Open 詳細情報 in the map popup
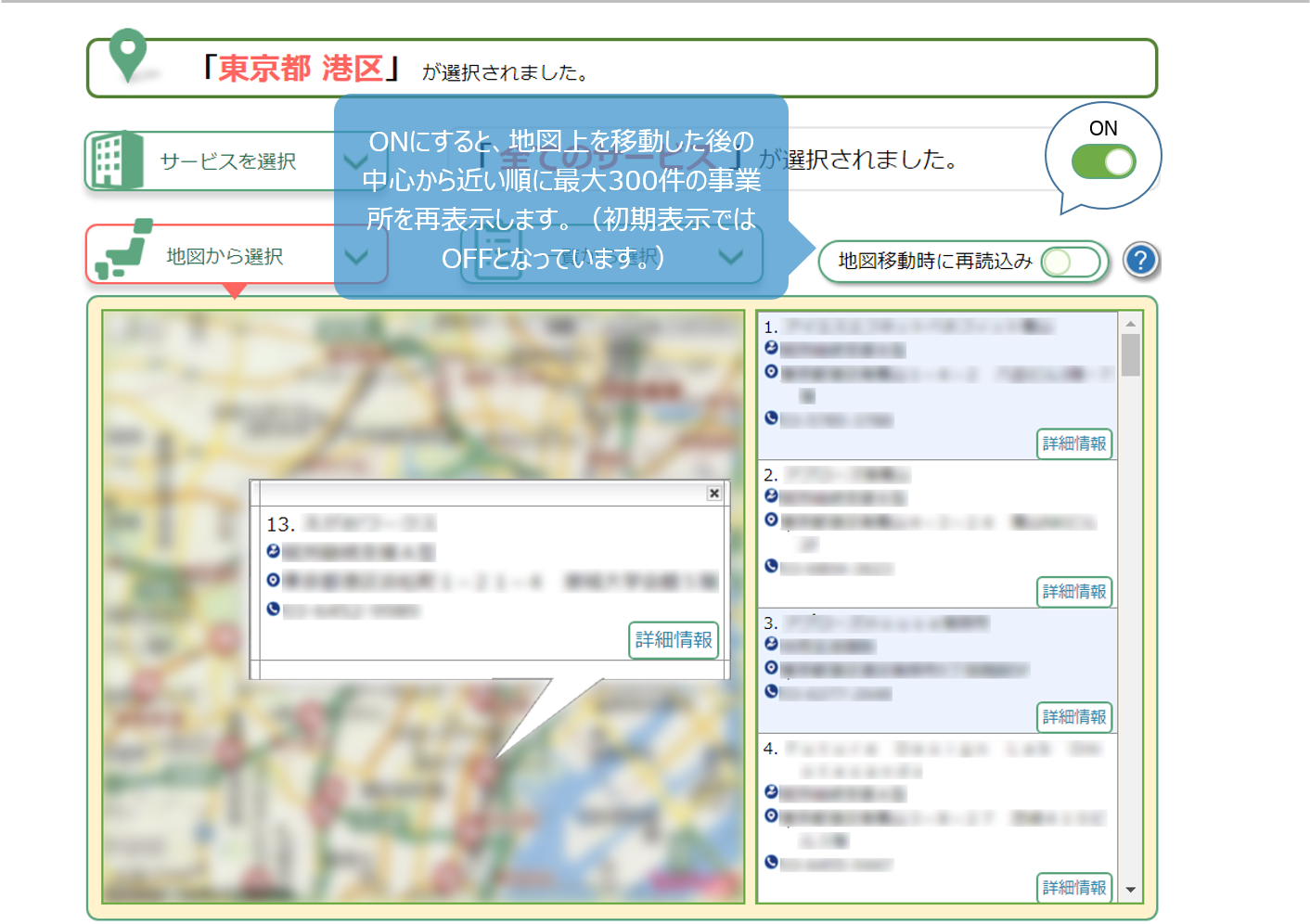 674,640
